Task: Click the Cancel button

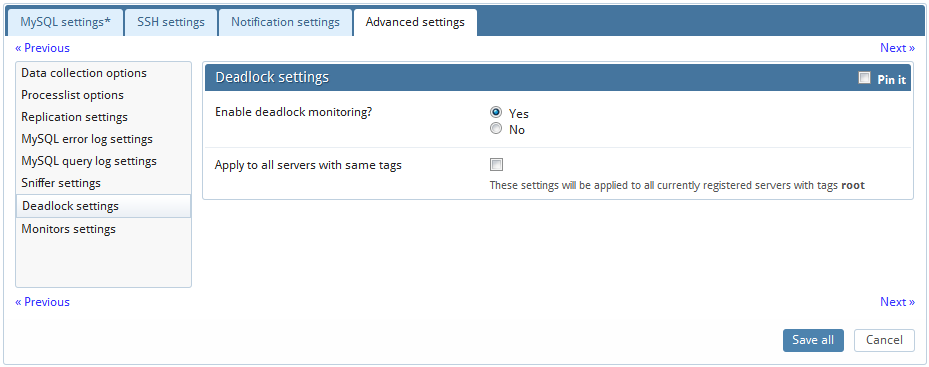Action: pyautogui.click(x=884, y=340)
